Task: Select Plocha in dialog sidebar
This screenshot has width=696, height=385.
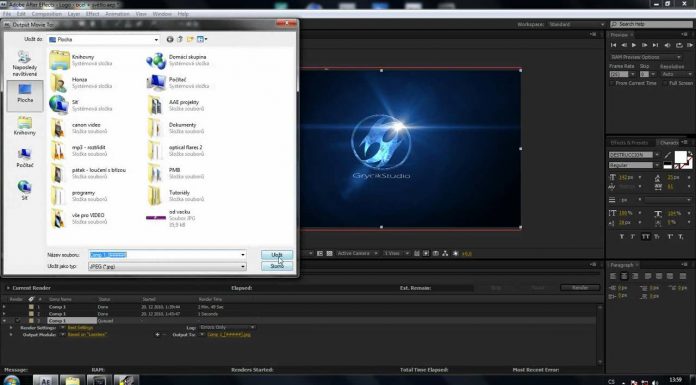Action: pos(25,95)
